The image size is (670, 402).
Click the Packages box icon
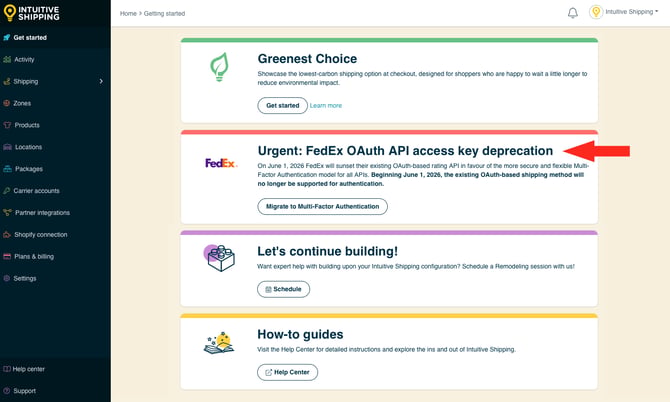point(7,169)
